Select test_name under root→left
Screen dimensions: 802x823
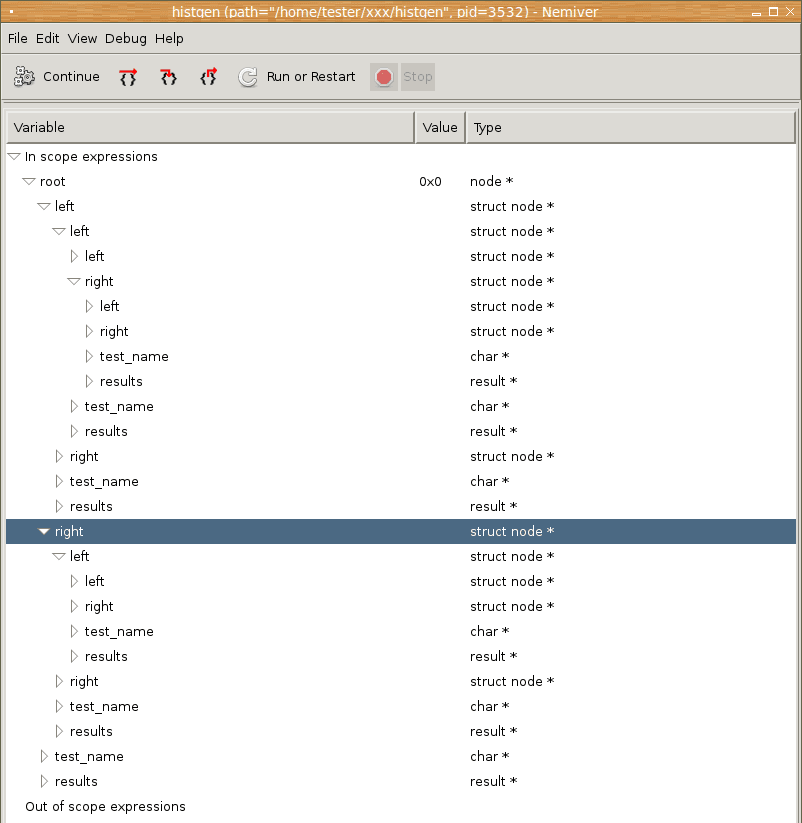tap(104, 482)
